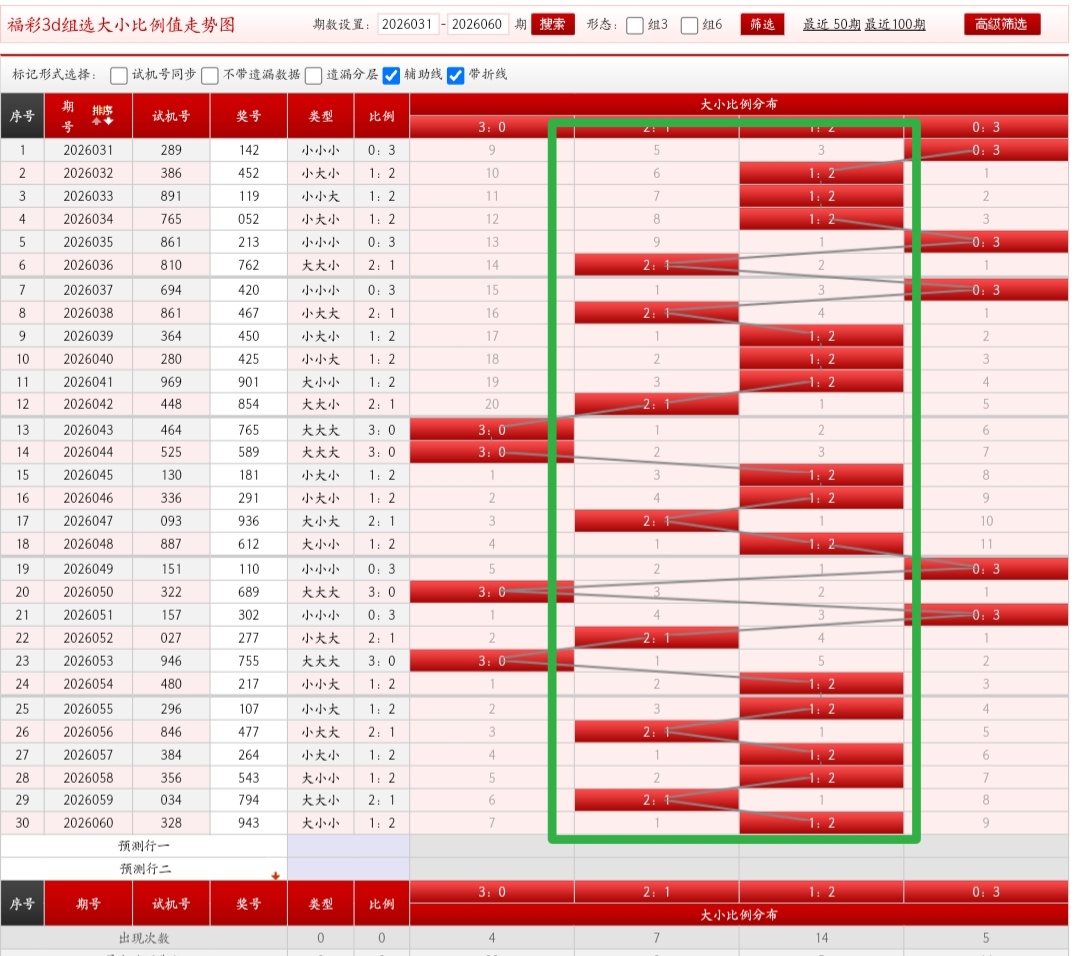Screen dimensions: 1080x956
Task: Click the 3:0 cell in row 2026043
Action: tap(491, 429)
